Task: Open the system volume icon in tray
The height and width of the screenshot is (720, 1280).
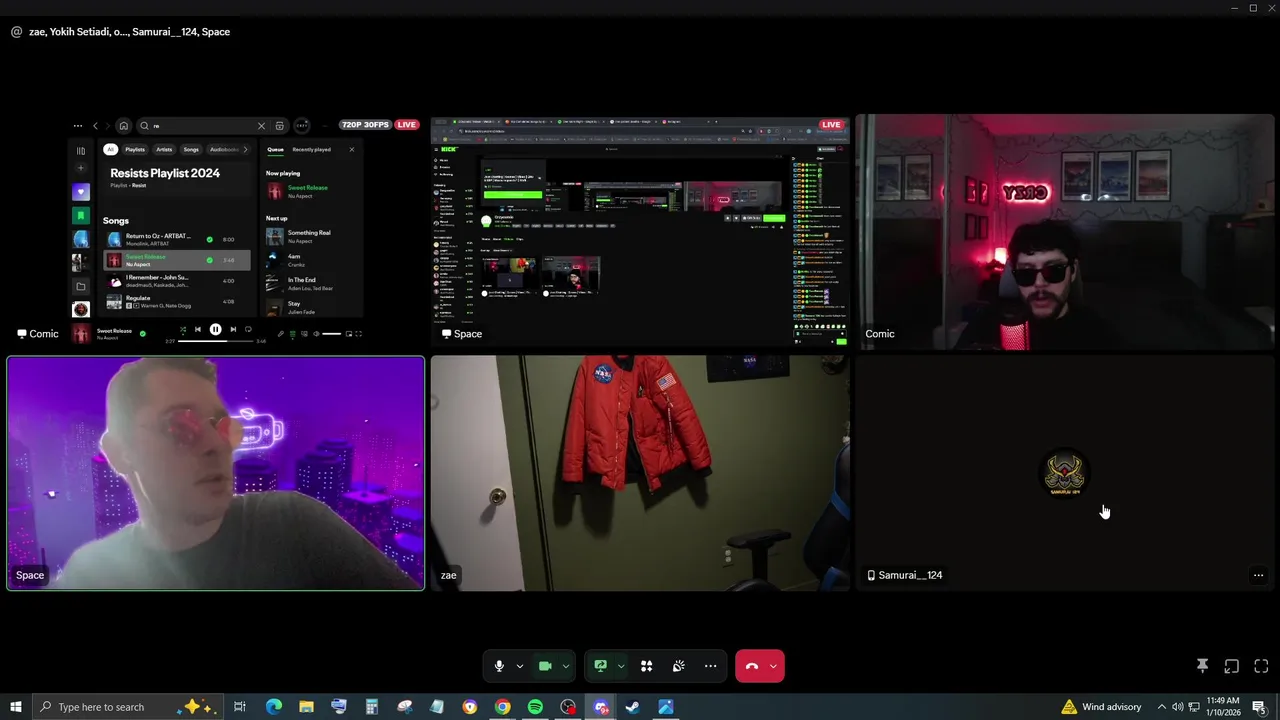Action: click(1177, 707)
